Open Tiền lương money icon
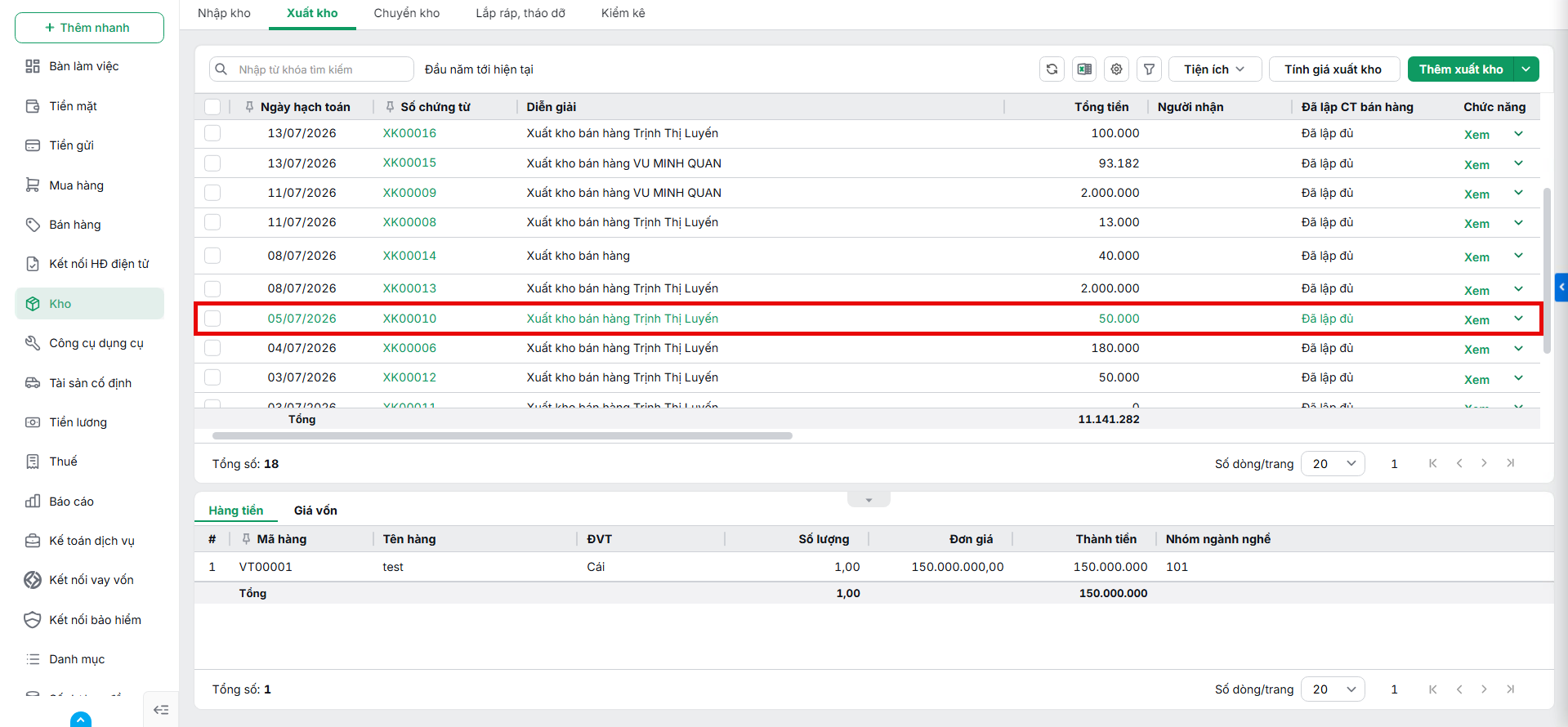The height and width of the screenshot is (727, 1568). (x=33, y=422)
